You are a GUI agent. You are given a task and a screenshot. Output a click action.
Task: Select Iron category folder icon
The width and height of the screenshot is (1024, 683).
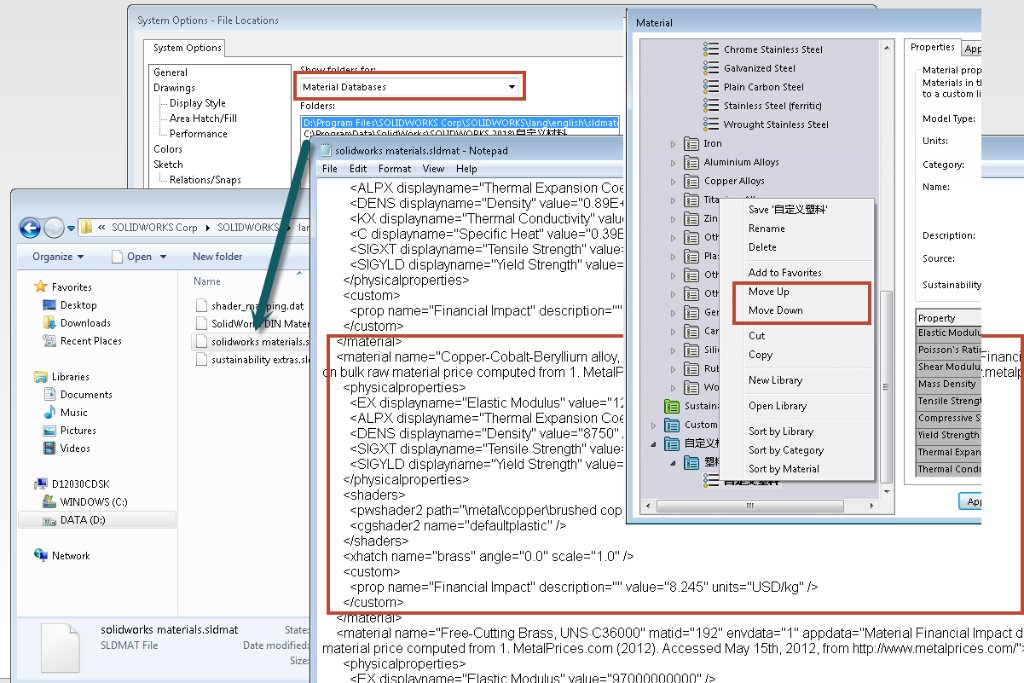coord(691,144)
